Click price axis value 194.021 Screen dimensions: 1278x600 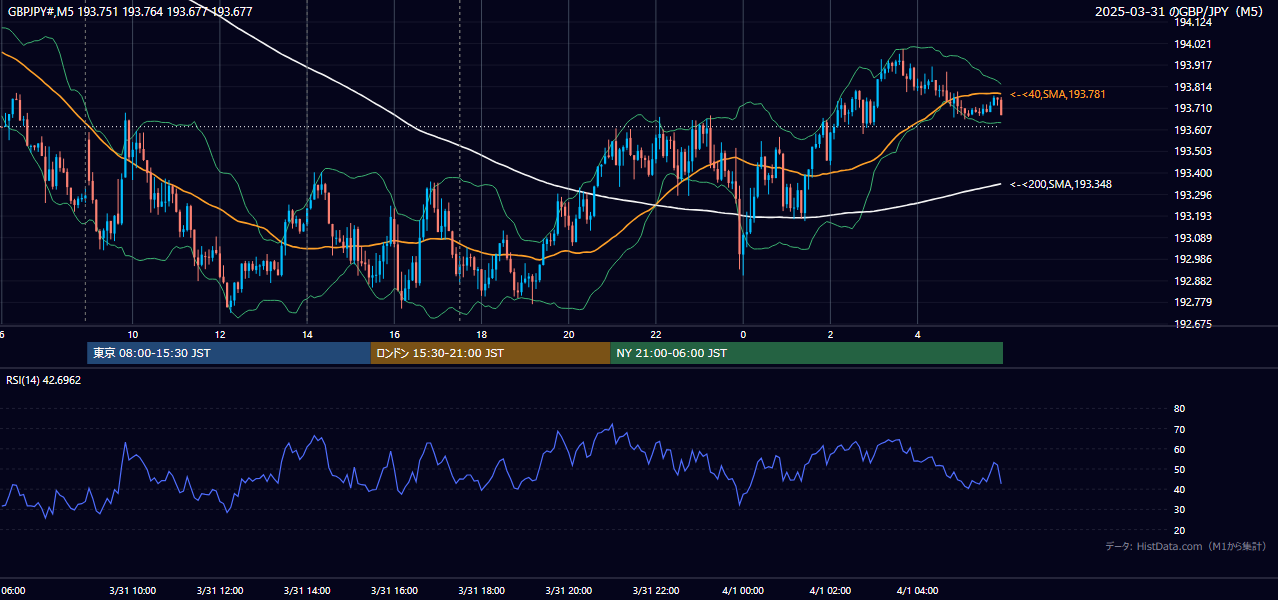click(x=1194, y=44)
